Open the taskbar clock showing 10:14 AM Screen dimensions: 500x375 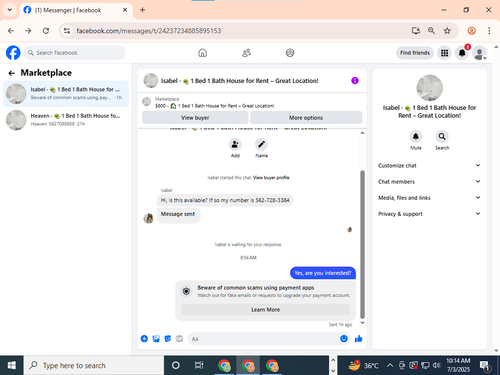click(x=458, y=365)
